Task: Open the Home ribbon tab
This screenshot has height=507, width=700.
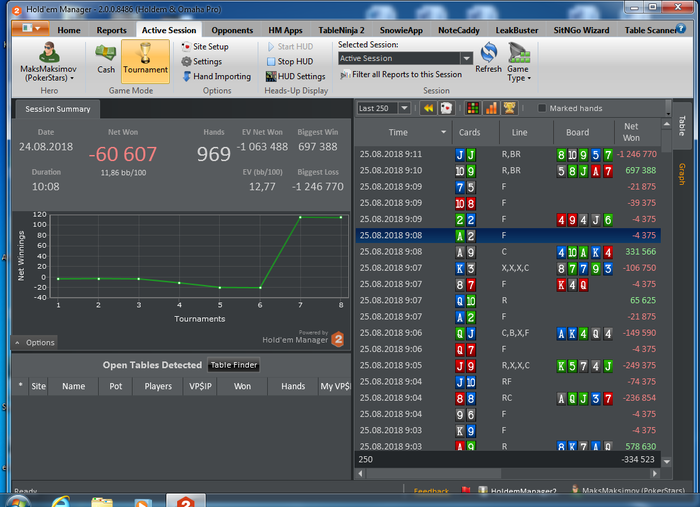Action: (69, 30)
